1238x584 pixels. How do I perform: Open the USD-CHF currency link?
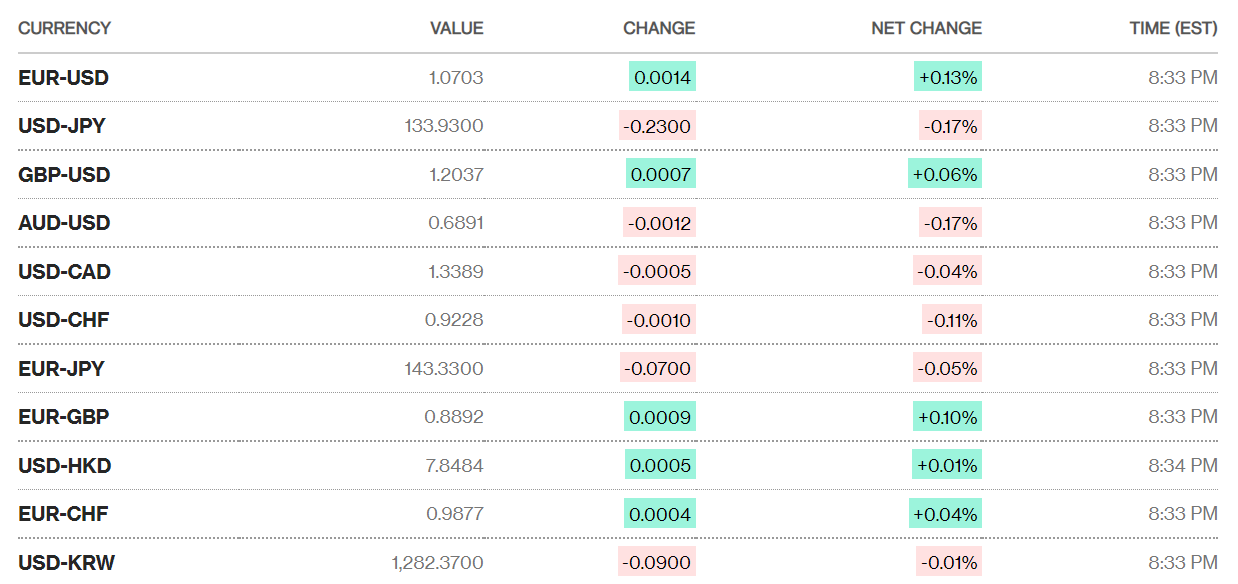pyautogui.click(x=63, y=320)
